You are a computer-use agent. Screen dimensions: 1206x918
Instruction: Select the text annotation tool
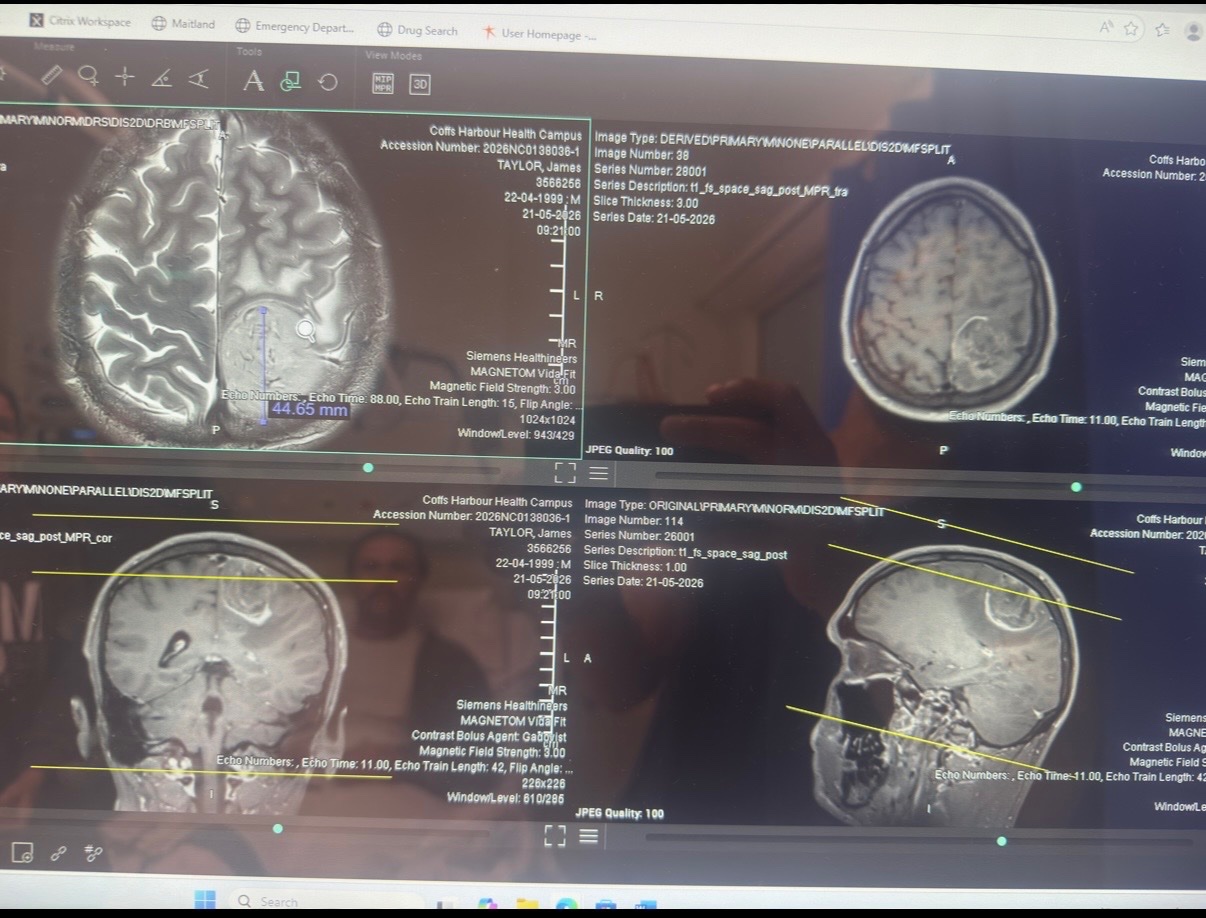click(254, 81)
